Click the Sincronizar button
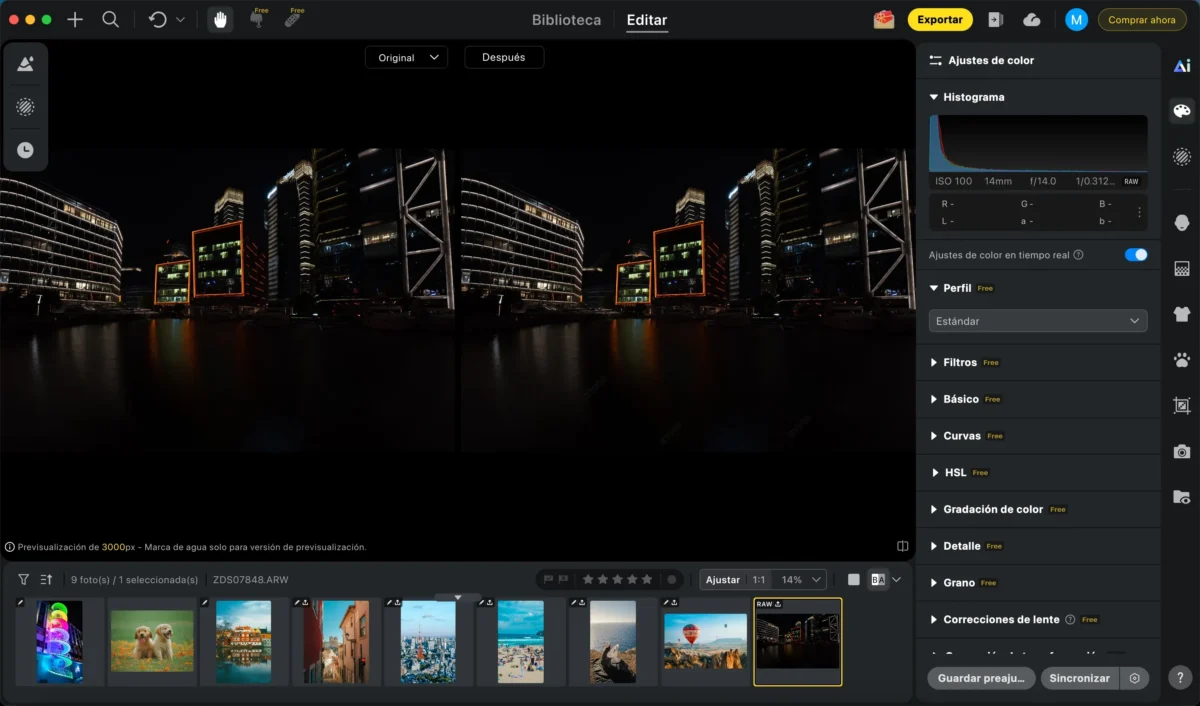The width and height of the screenshot is (1200, 706). click(x=1079, y=678)
